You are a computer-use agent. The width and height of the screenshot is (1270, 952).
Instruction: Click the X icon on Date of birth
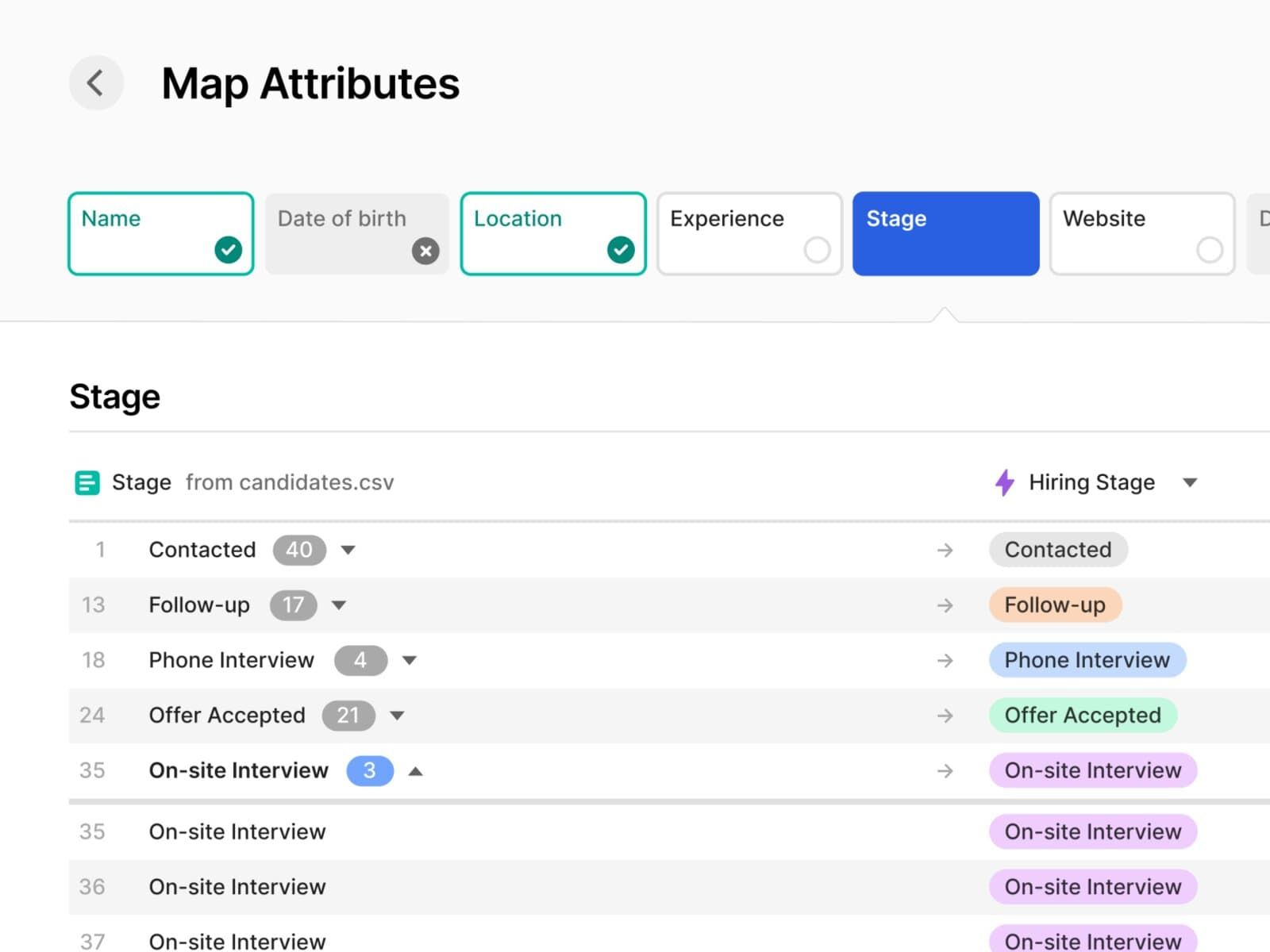(425, 251)
